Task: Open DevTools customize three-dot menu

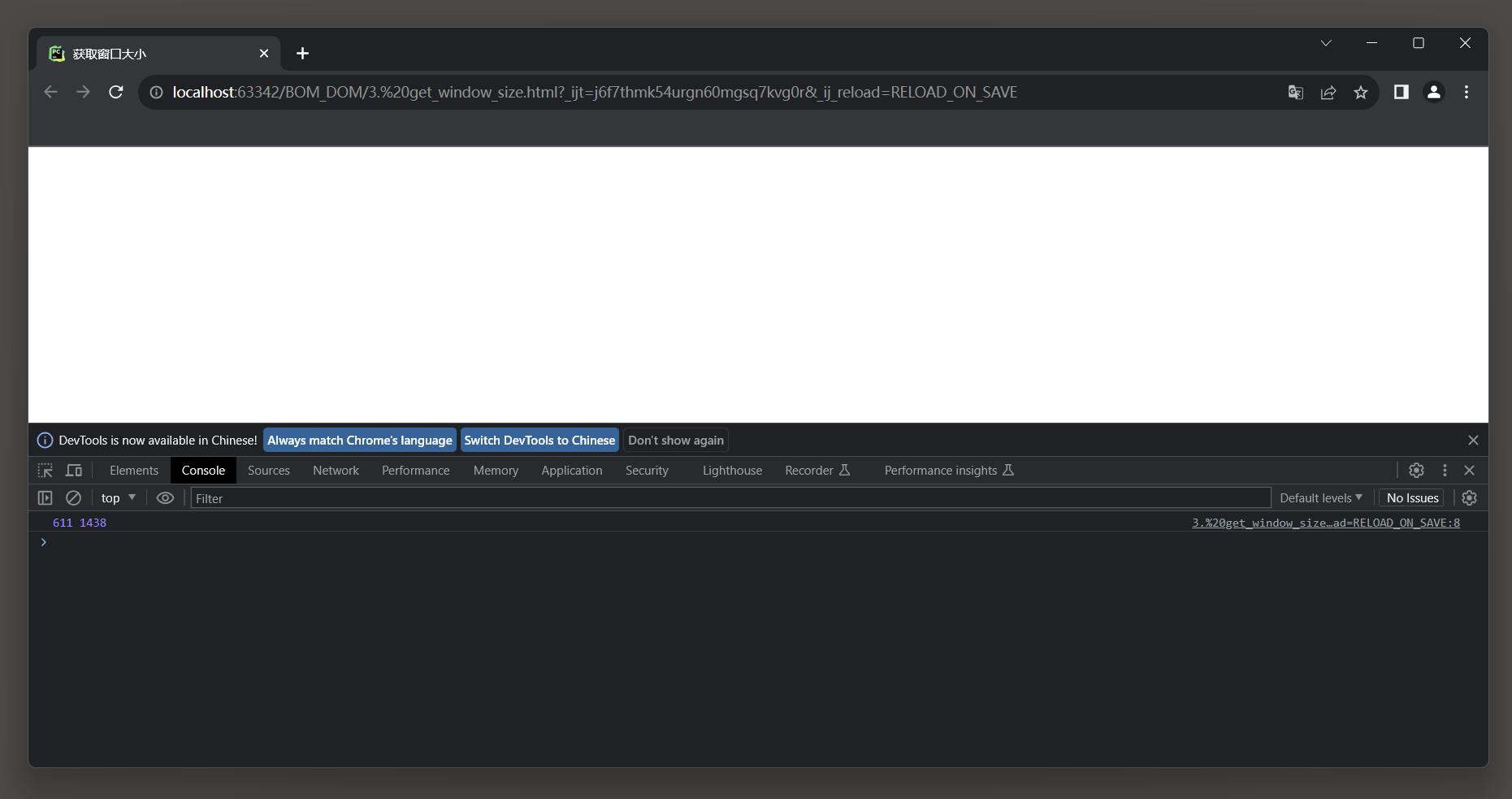Action: 1445,471
